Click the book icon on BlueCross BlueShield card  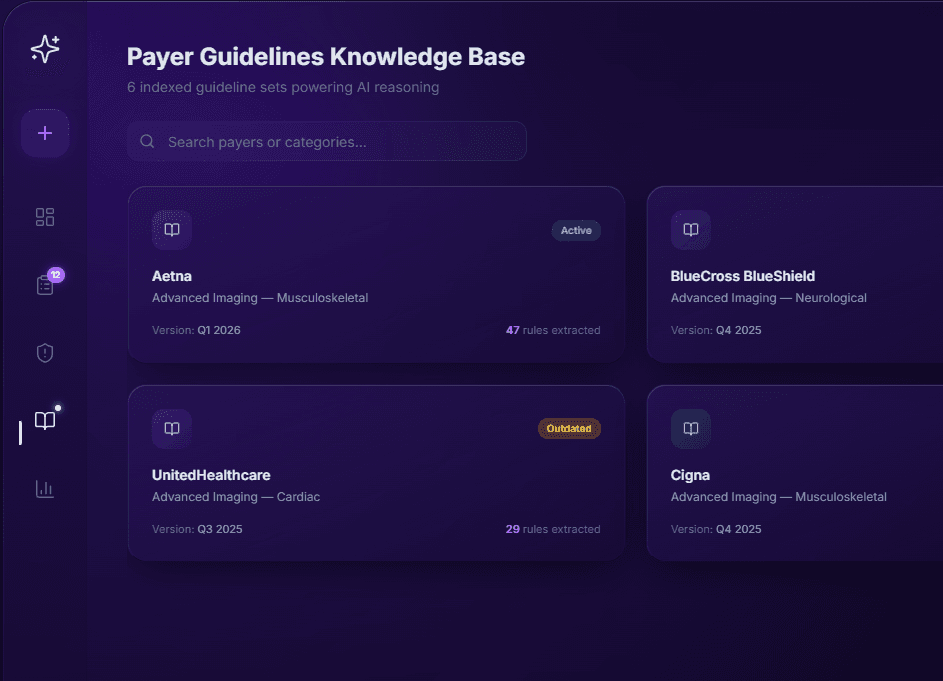click(x=691, y=230)
